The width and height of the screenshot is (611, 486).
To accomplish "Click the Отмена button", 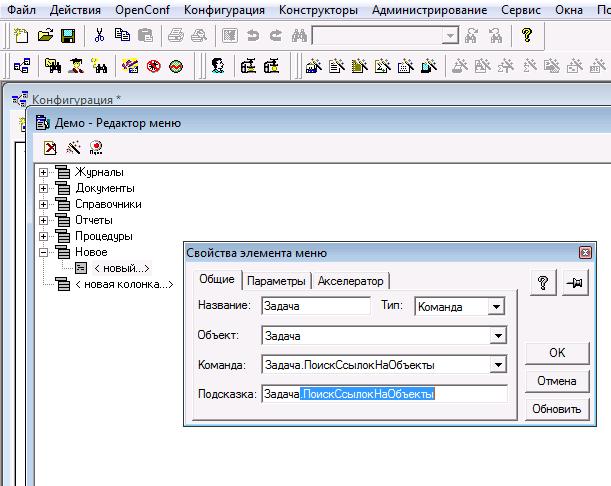I will pos(557,381).
